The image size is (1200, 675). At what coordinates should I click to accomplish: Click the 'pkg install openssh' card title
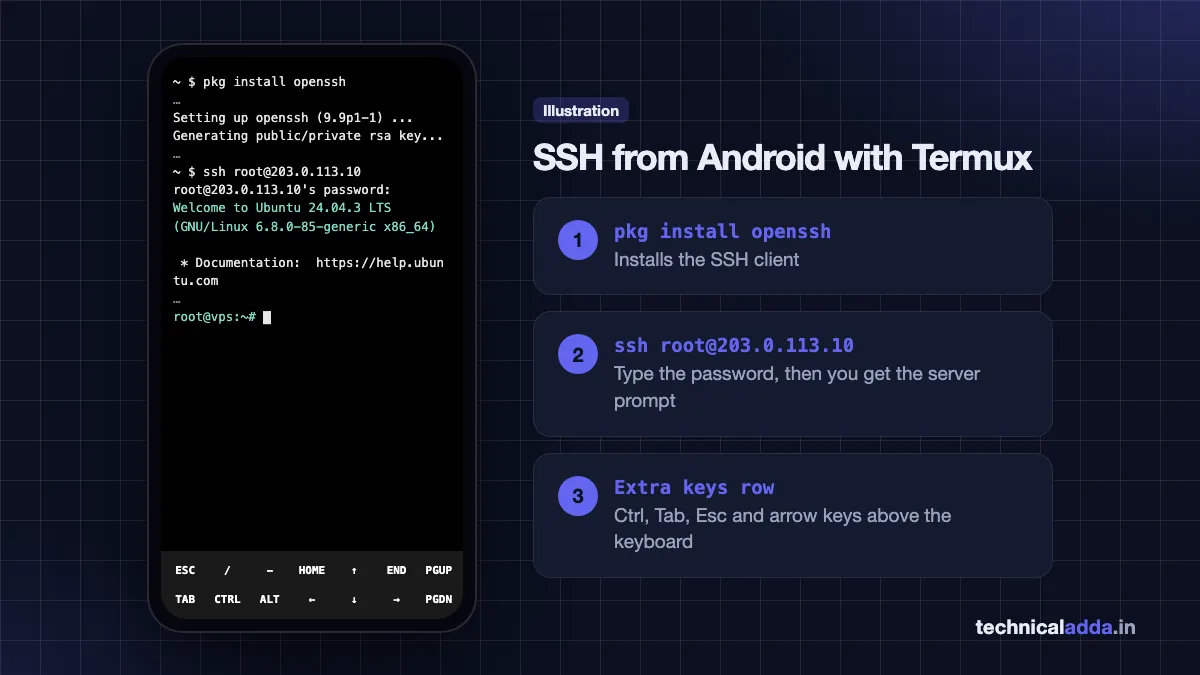tap(722, 231)
